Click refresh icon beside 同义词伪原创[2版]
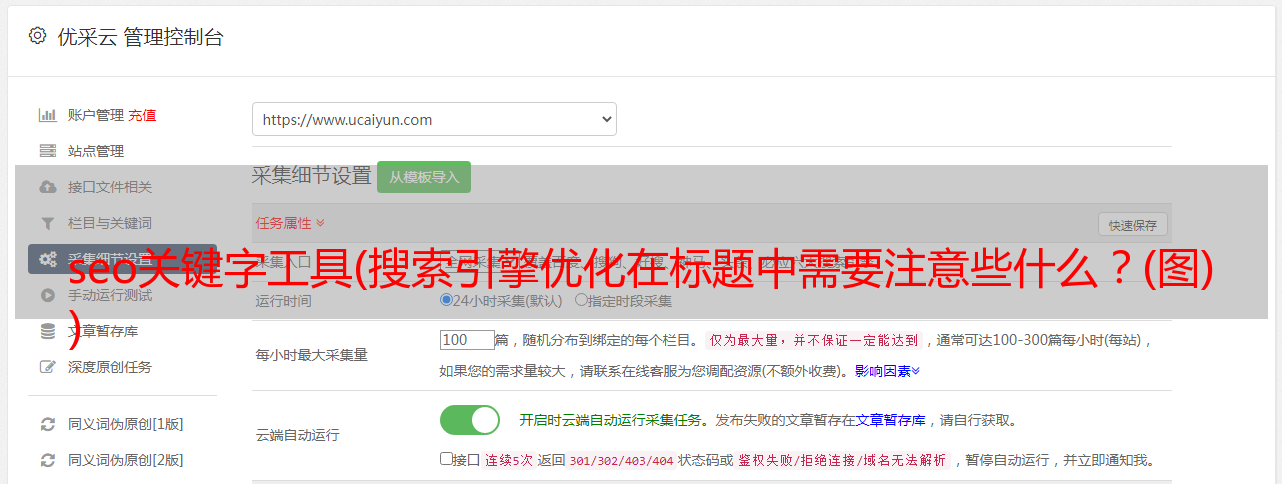This screenshot has height=484, width=1282. (47, 460)
